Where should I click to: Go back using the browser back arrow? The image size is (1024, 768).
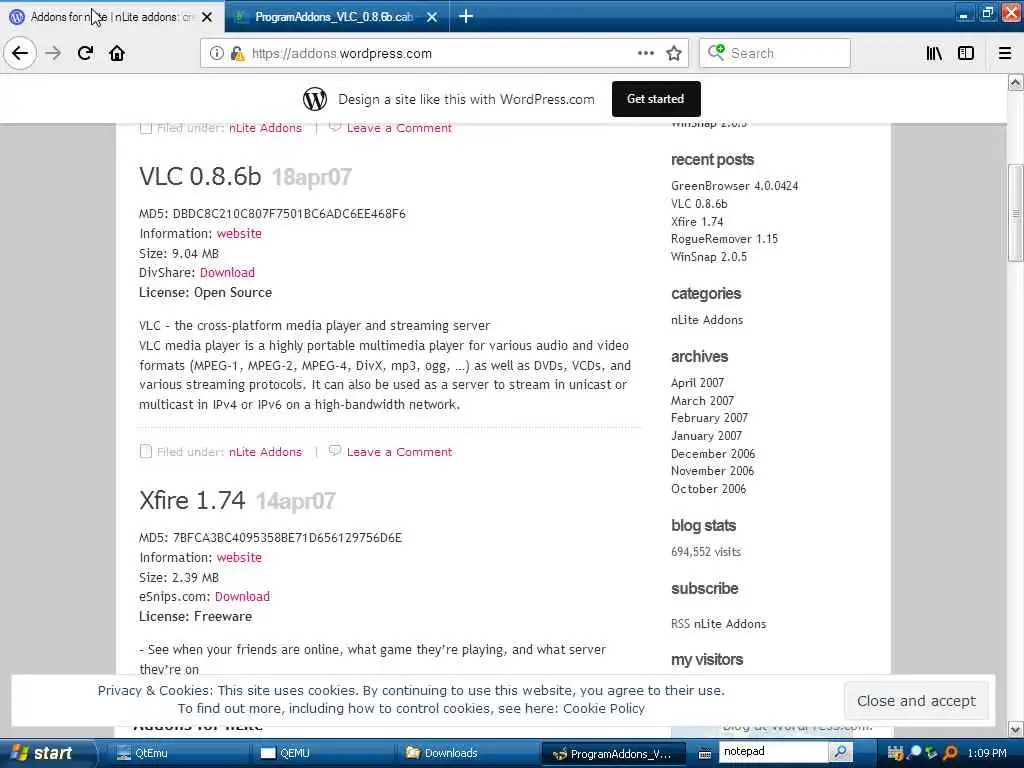tap(20, 53)
